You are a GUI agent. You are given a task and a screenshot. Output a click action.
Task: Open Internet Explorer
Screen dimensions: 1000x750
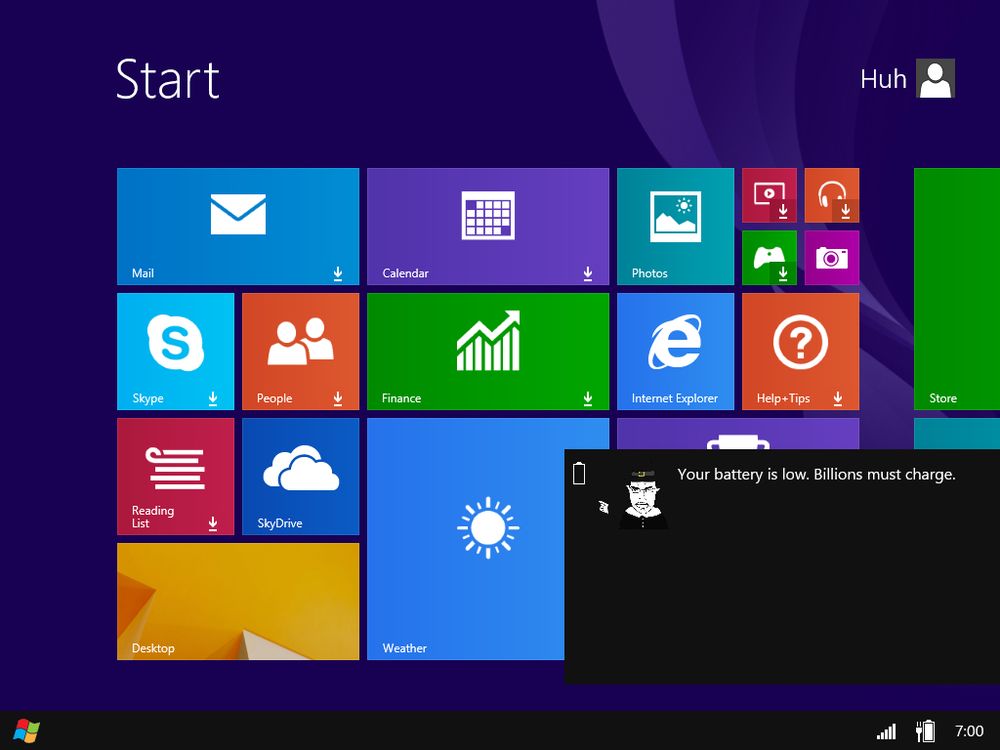click(675, 350)
